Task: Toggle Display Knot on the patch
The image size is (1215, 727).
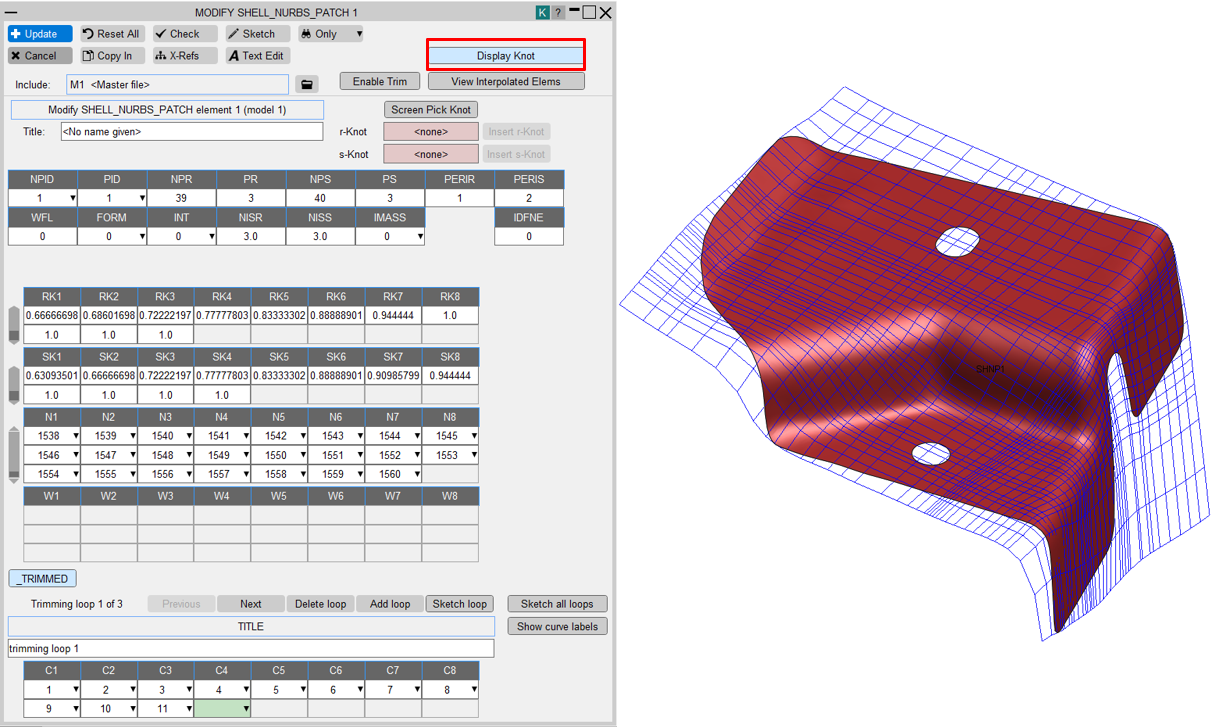Action: point(506,56)
